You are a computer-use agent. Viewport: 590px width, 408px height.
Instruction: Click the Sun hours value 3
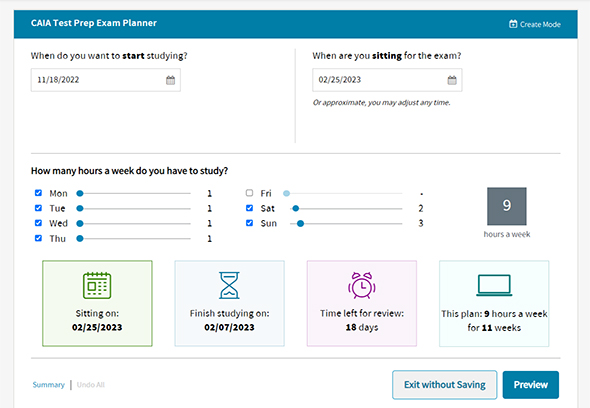(x=421, y=223)
